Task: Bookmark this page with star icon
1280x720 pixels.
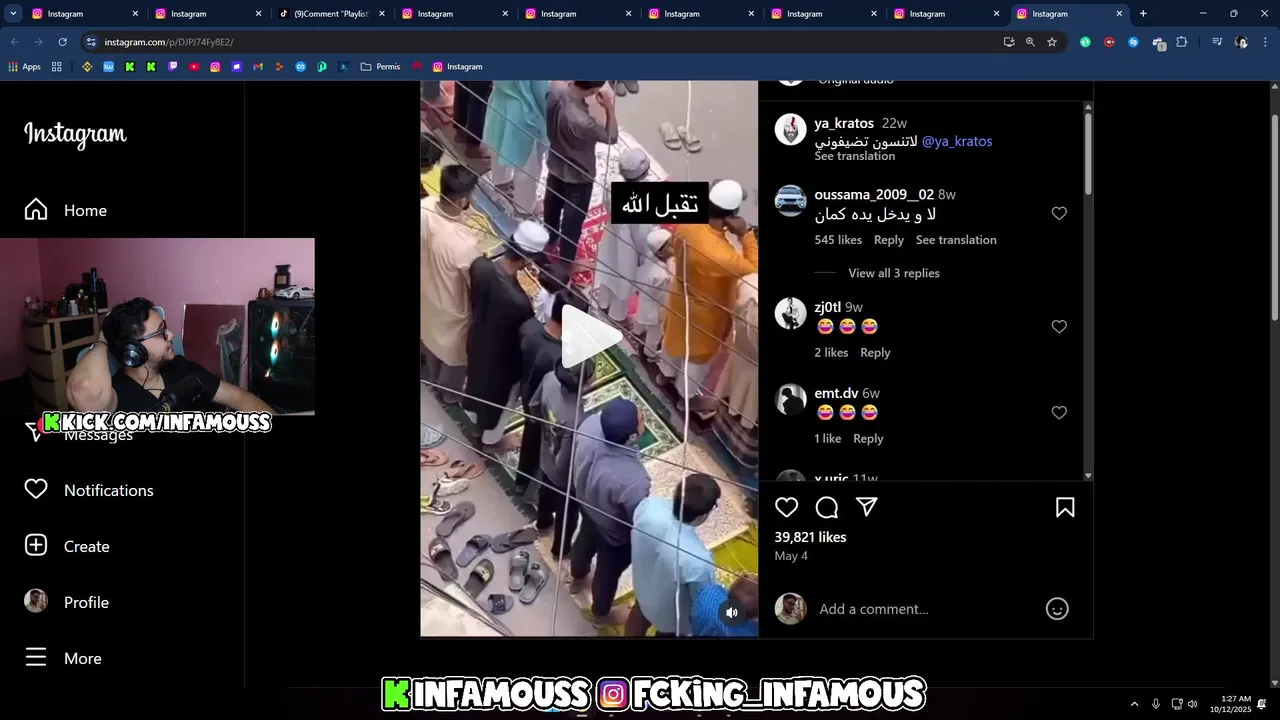Action: tap(1052, 42)
